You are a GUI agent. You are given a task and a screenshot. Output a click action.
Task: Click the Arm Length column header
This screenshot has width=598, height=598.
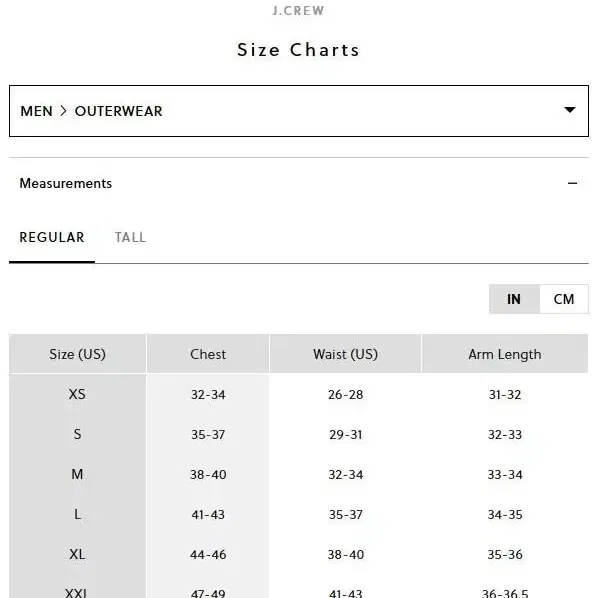(x=505, y=354)
